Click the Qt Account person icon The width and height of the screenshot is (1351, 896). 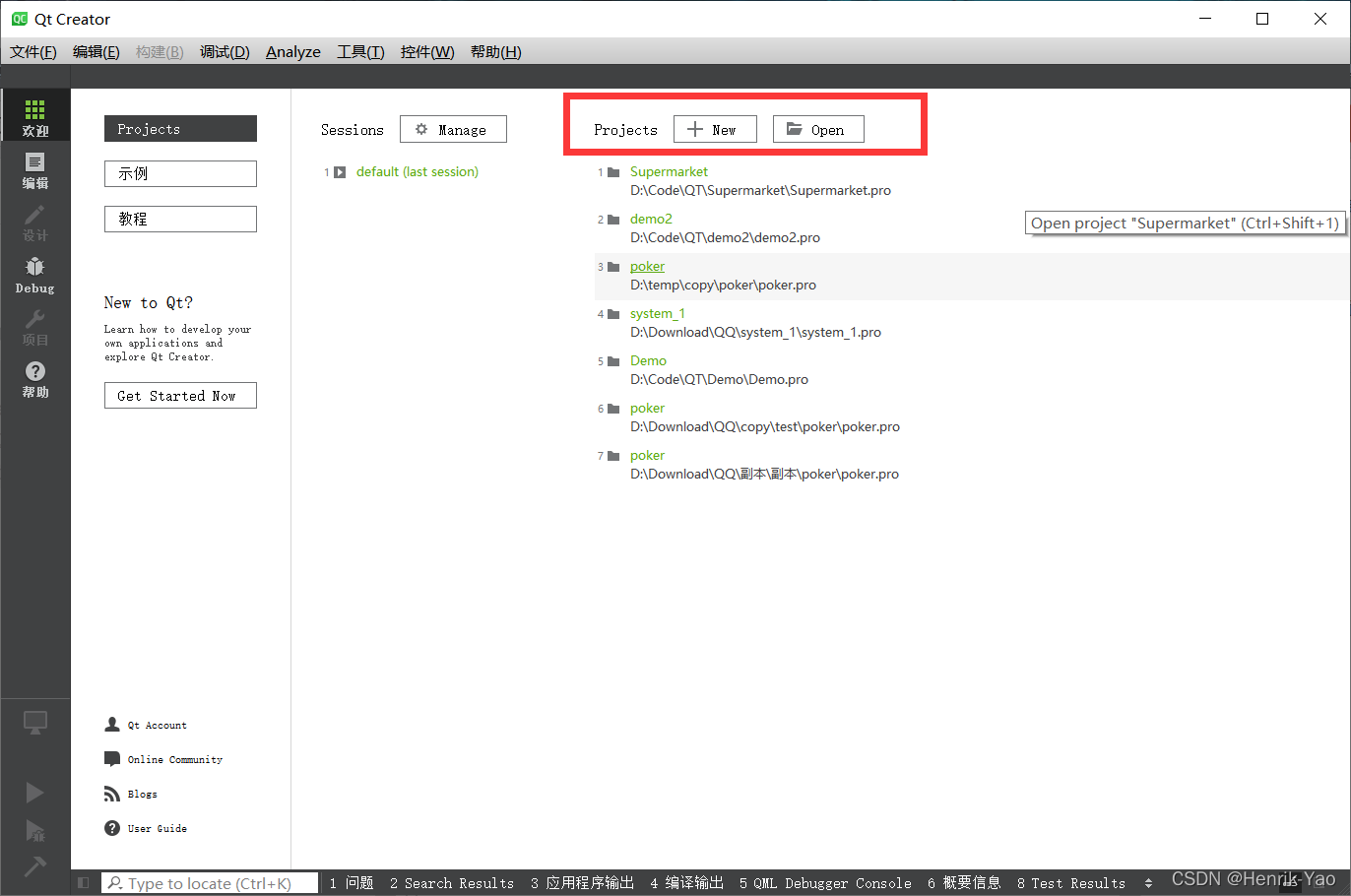tap(112, 725)
